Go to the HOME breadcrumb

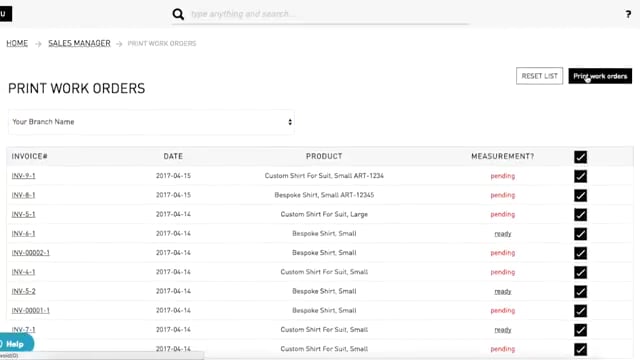coord(17,43)
